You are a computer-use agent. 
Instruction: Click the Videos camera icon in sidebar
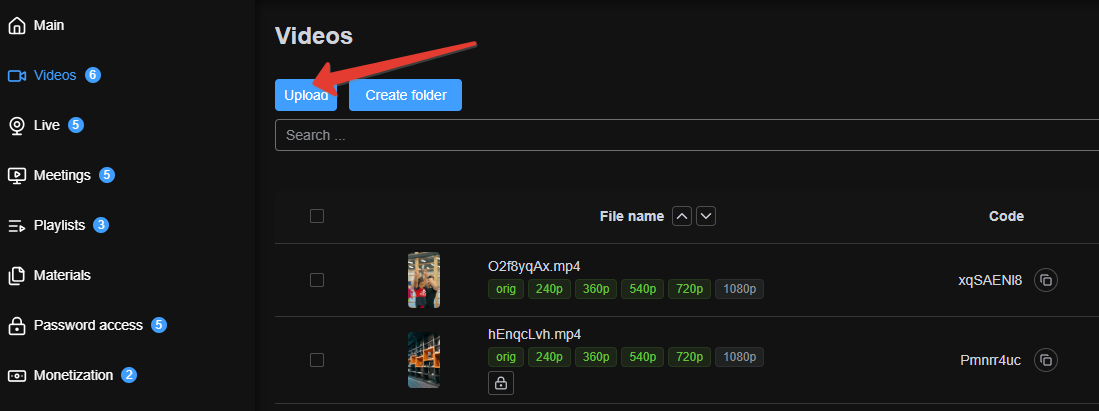17,76
